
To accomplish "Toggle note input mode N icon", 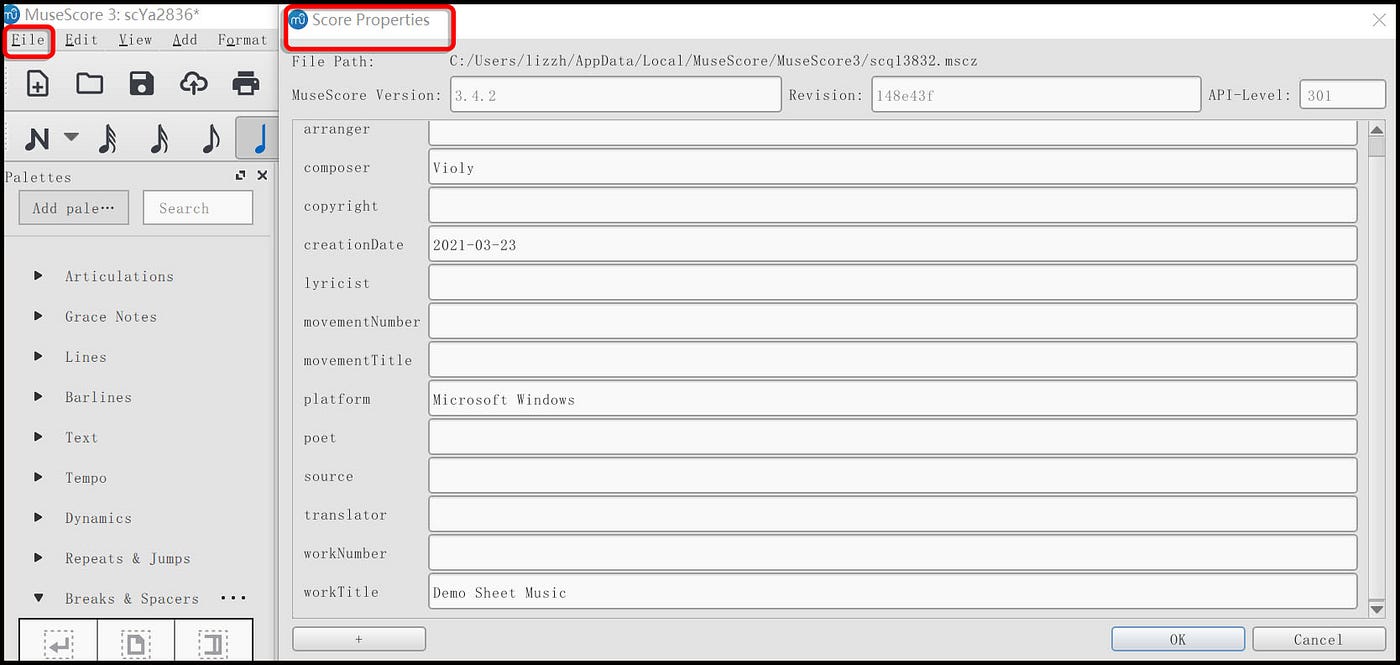I will tap(37, 139).
